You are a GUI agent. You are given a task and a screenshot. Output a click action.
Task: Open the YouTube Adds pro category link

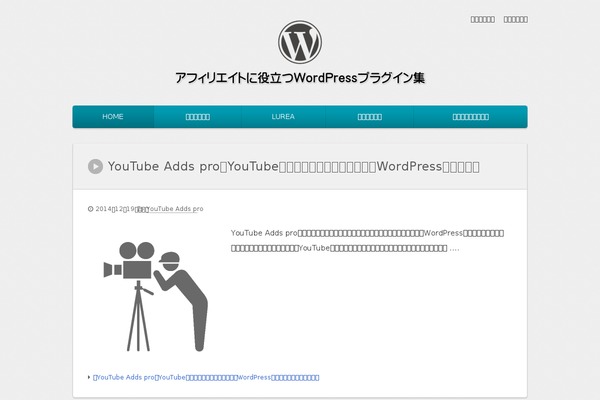coord(175,209)
